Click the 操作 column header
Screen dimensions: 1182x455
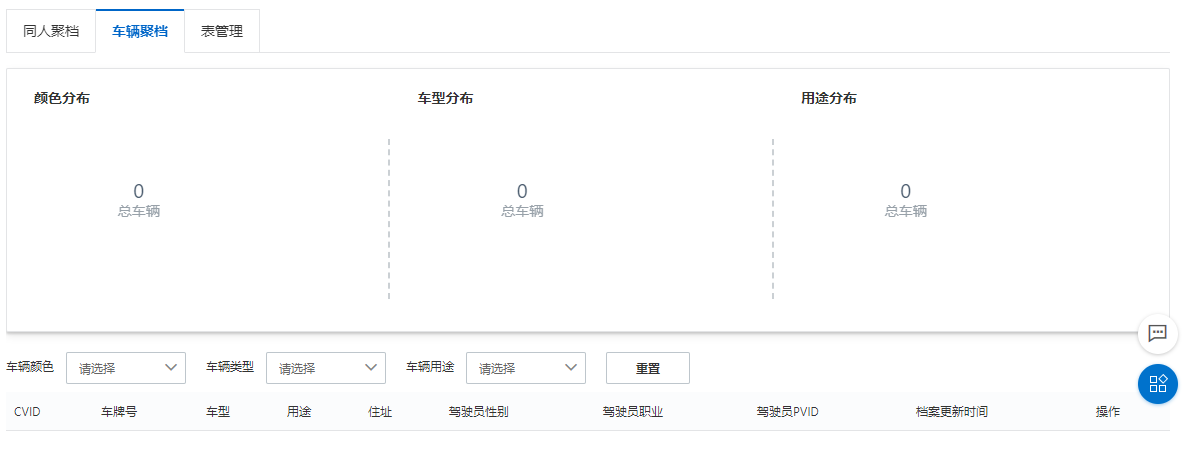(1107, 412)
